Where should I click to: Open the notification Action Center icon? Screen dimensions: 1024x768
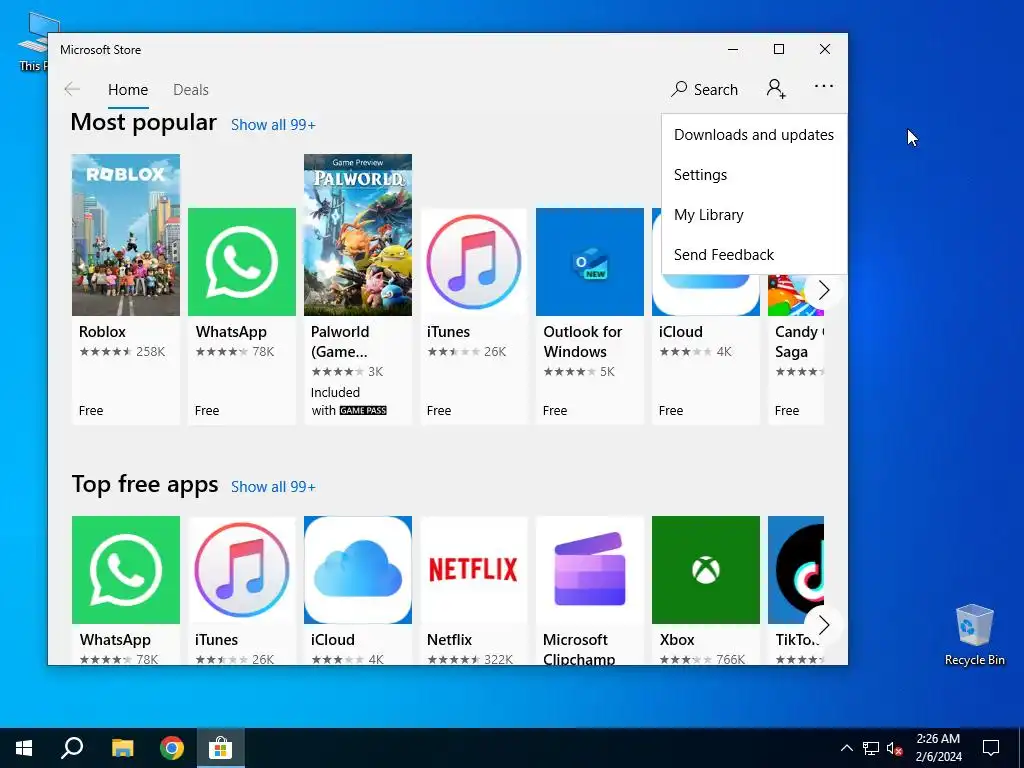pyautogui.click(x=991, y=748)
